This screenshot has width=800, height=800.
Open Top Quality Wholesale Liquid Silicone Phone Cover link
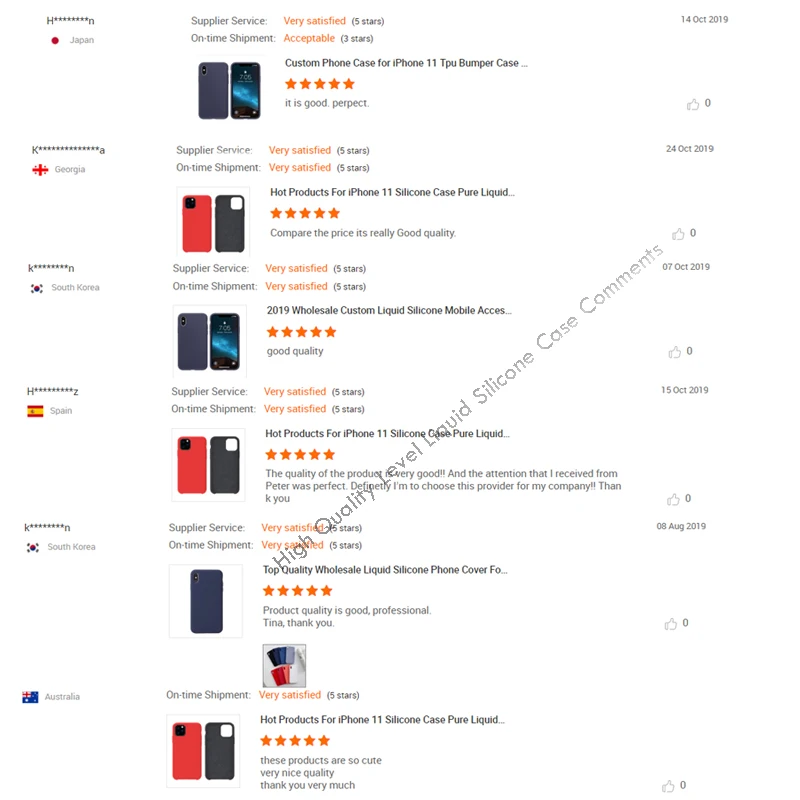tap(385, 569)
